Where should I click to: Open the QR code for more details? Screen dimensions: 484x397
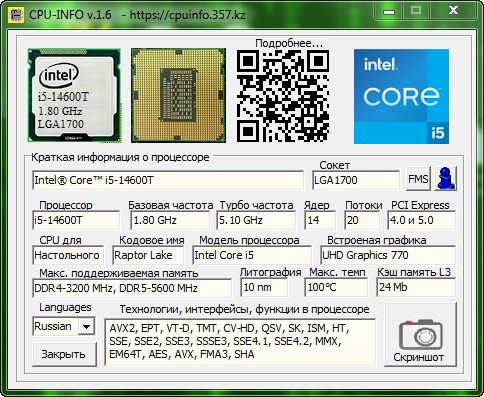click(x=283, y=96)
